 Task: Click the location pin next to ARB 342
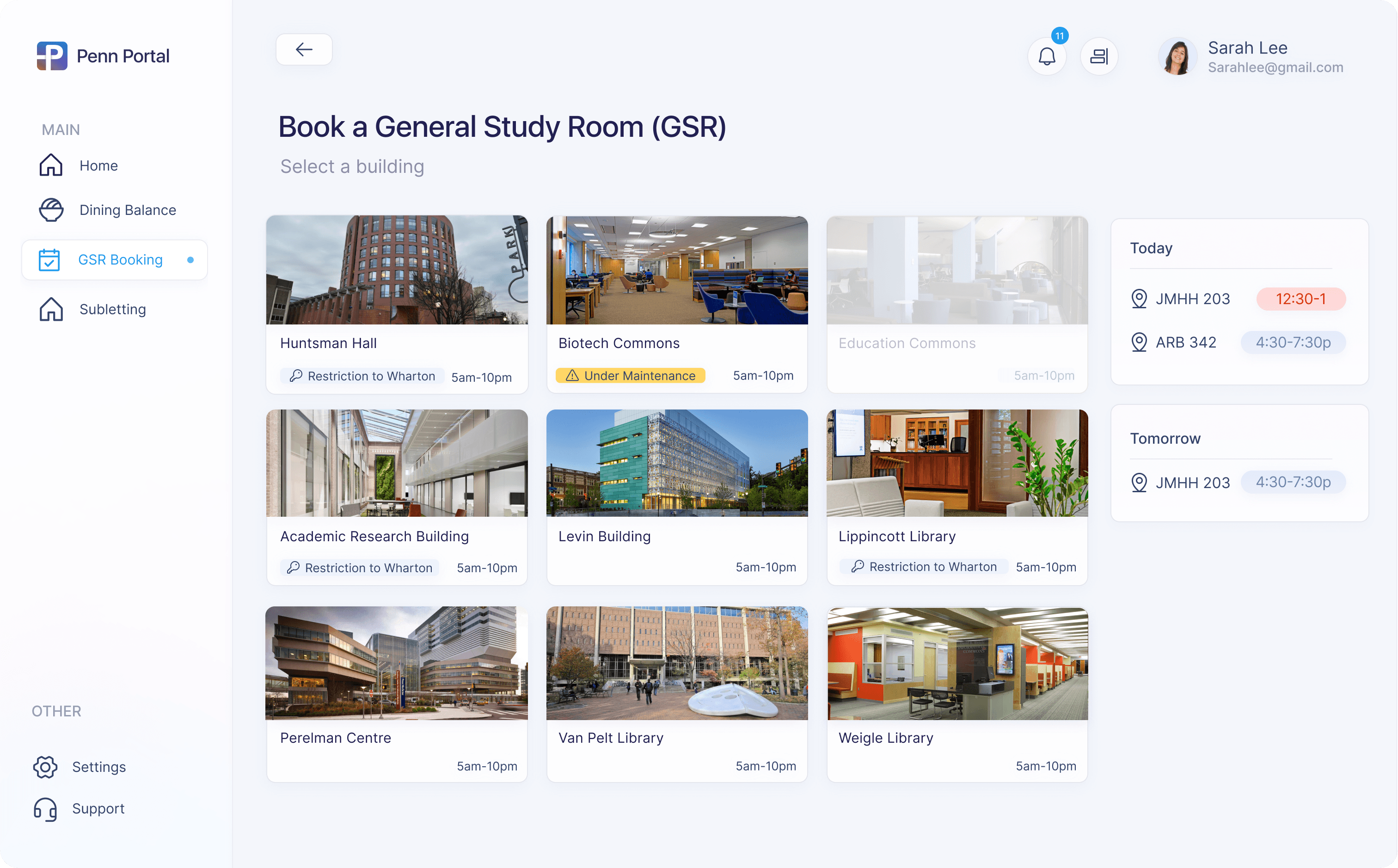(x=1139, y=342)
